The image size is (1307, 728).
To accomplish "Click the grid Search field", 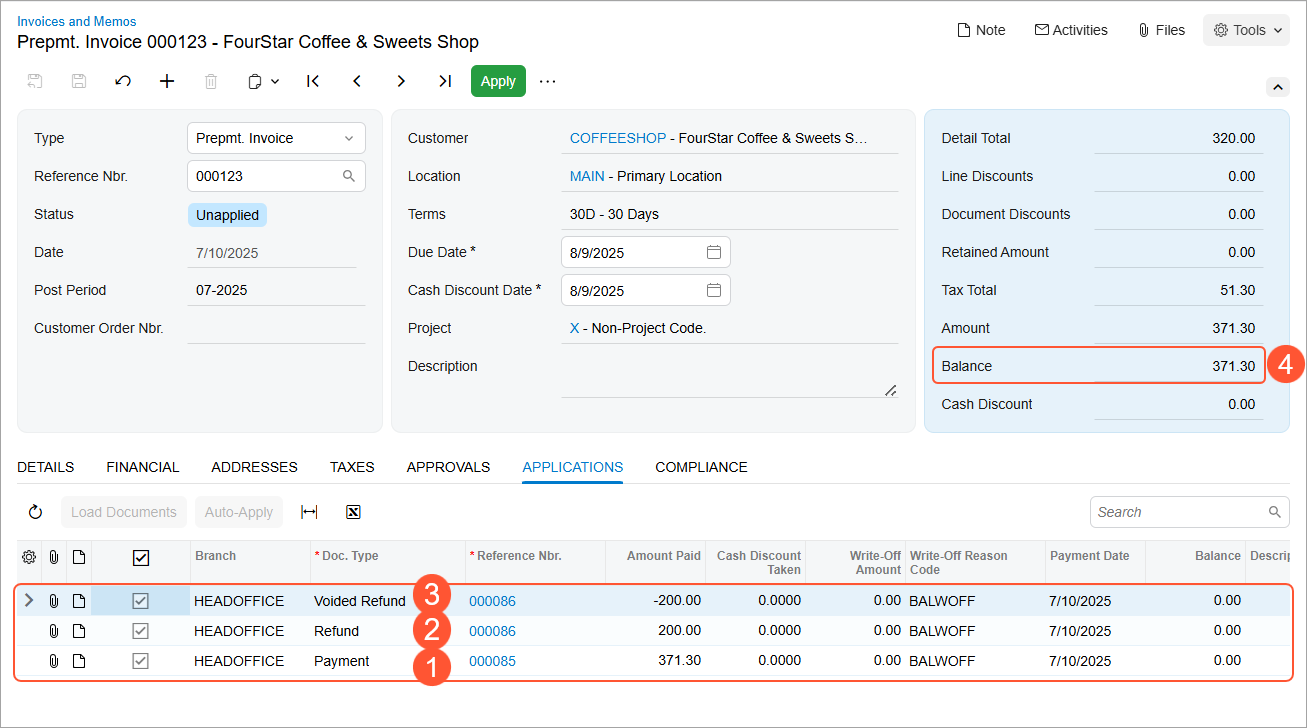I will (1180, 512).
